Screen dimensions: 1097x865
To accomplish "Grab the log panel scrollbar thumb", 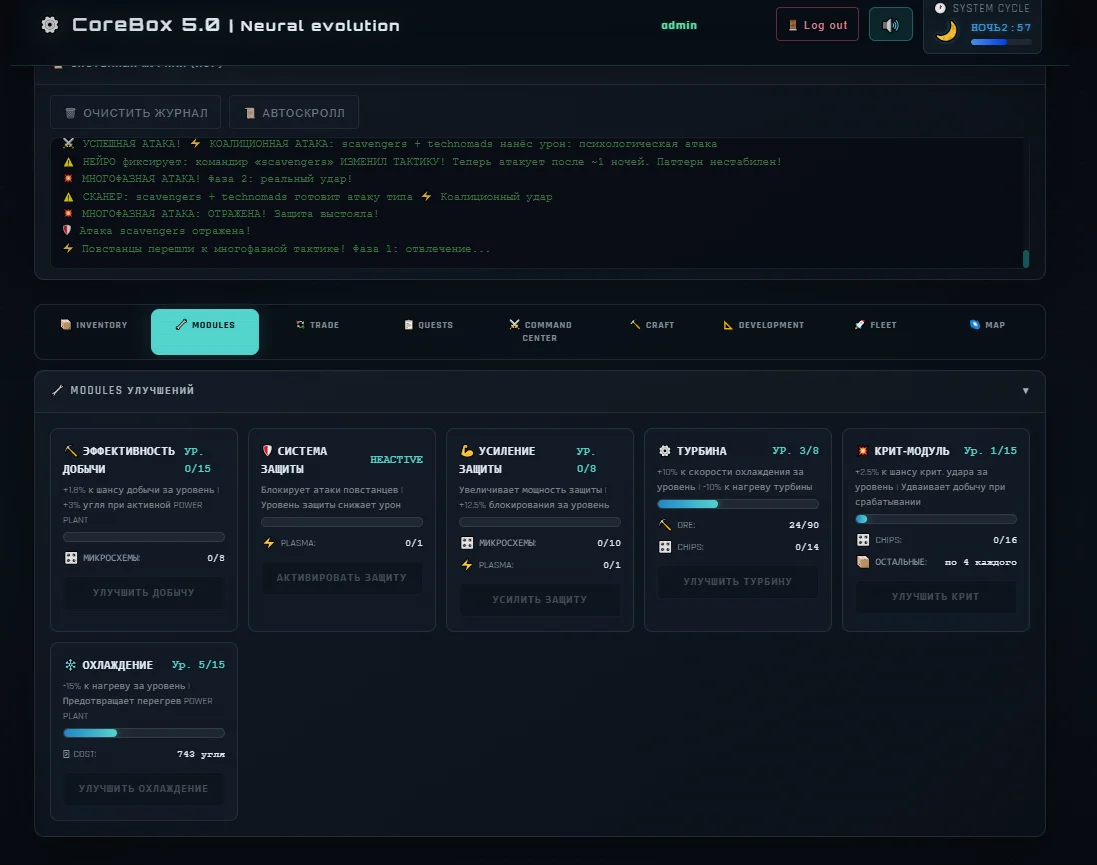I will coord(1026,259).
